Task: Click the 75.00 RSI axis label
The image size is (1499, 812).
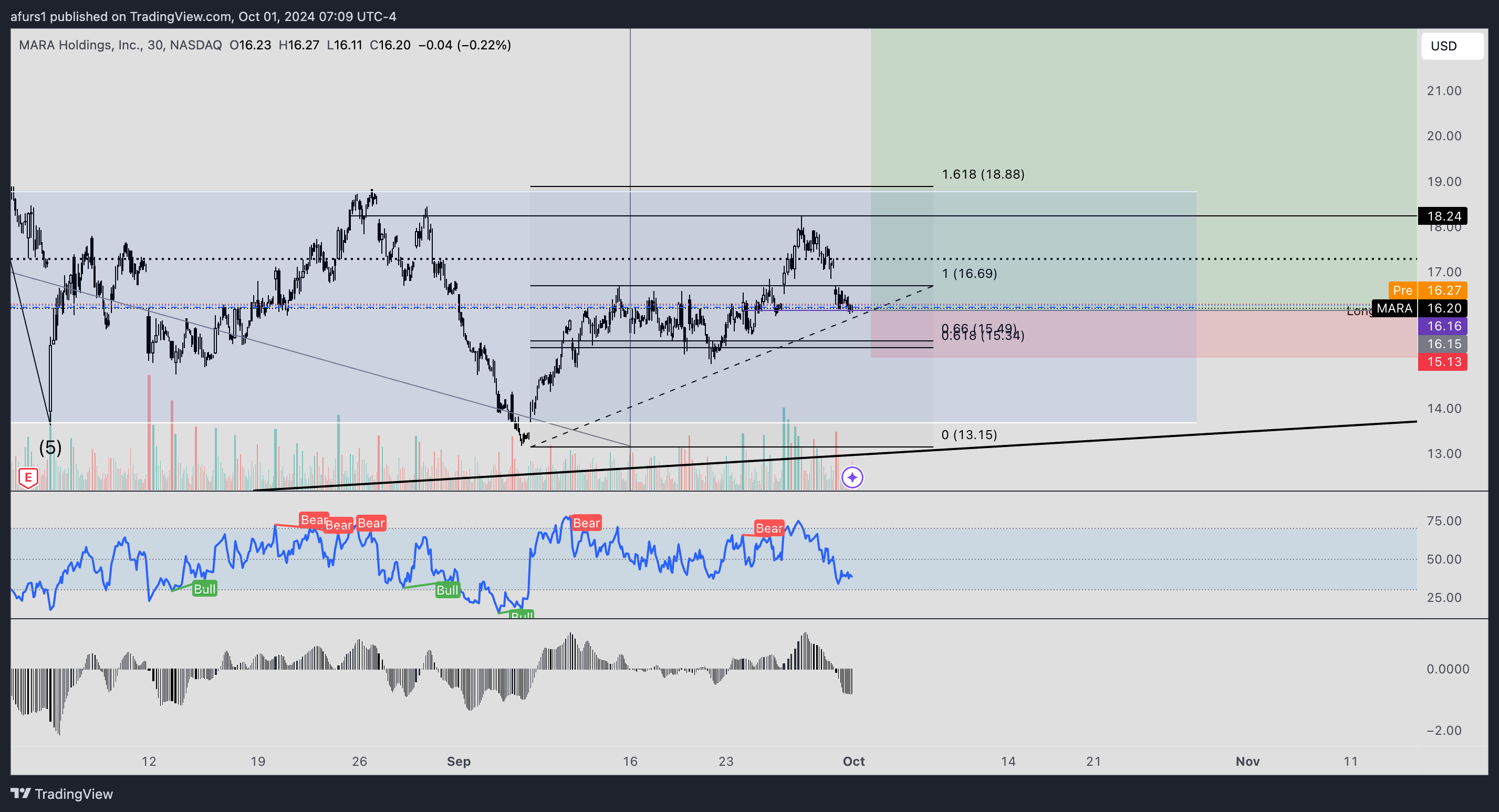Action: [1444, 521]
